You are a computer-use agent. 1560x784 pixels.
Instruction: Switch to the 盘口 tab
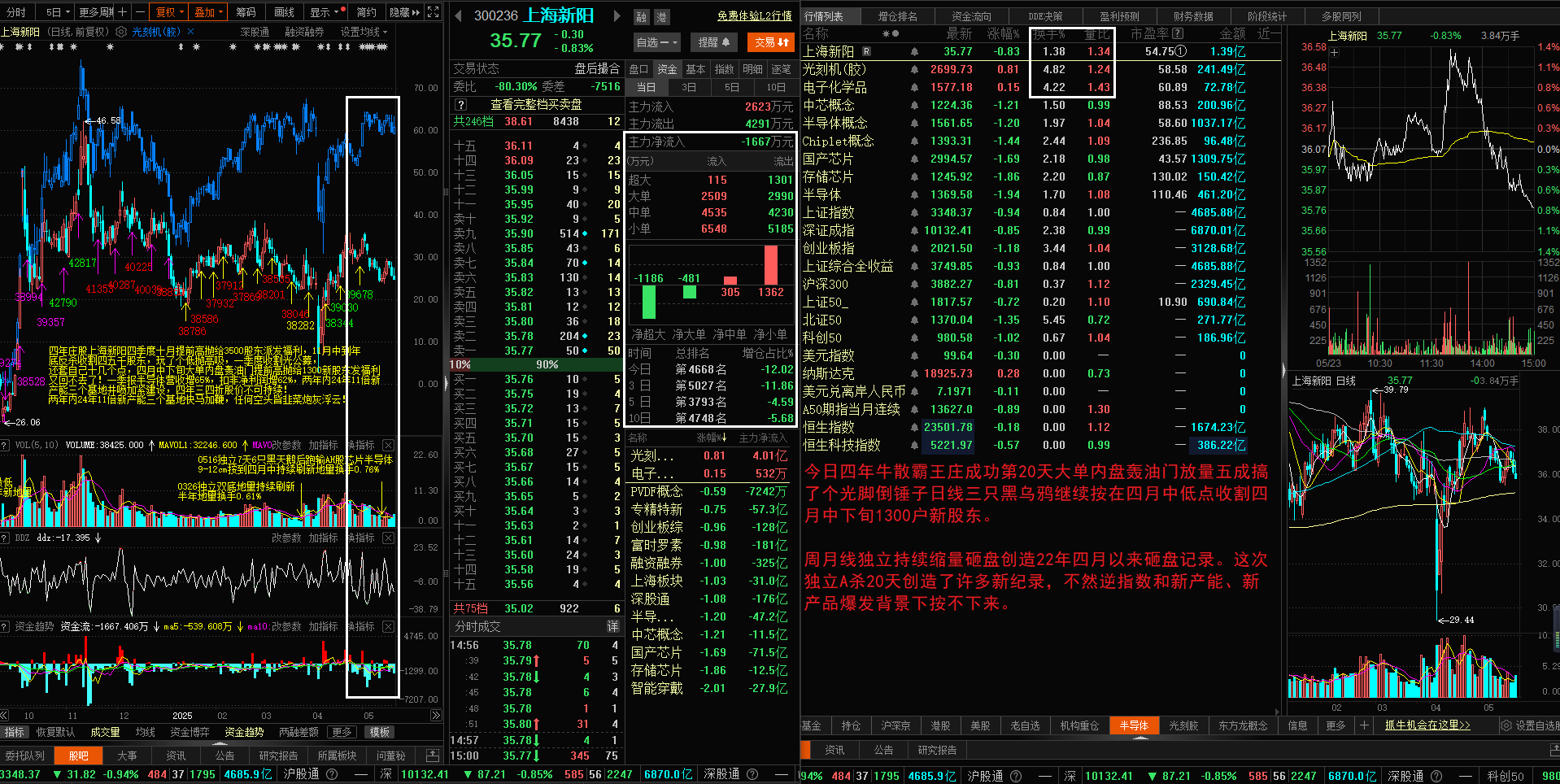[639, 69]
